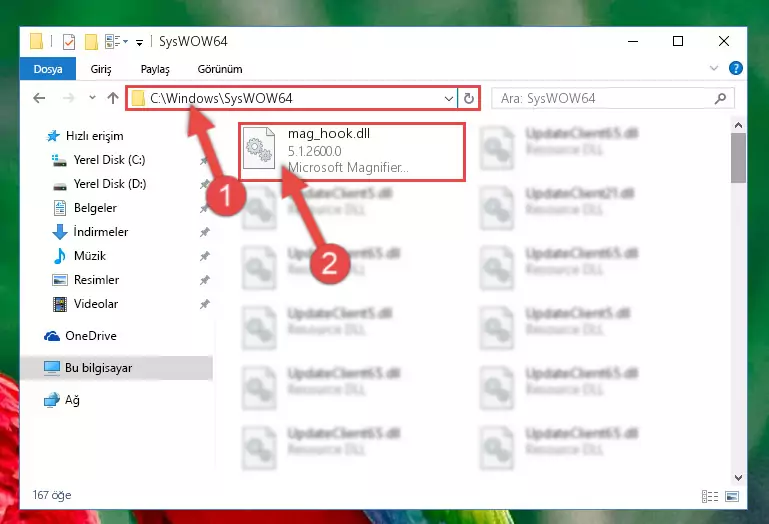Click the scrollbar down arrow
Image resolution: width=769 pixels, height=524 pixels.
pyautogui.click(x=738, y=477)
